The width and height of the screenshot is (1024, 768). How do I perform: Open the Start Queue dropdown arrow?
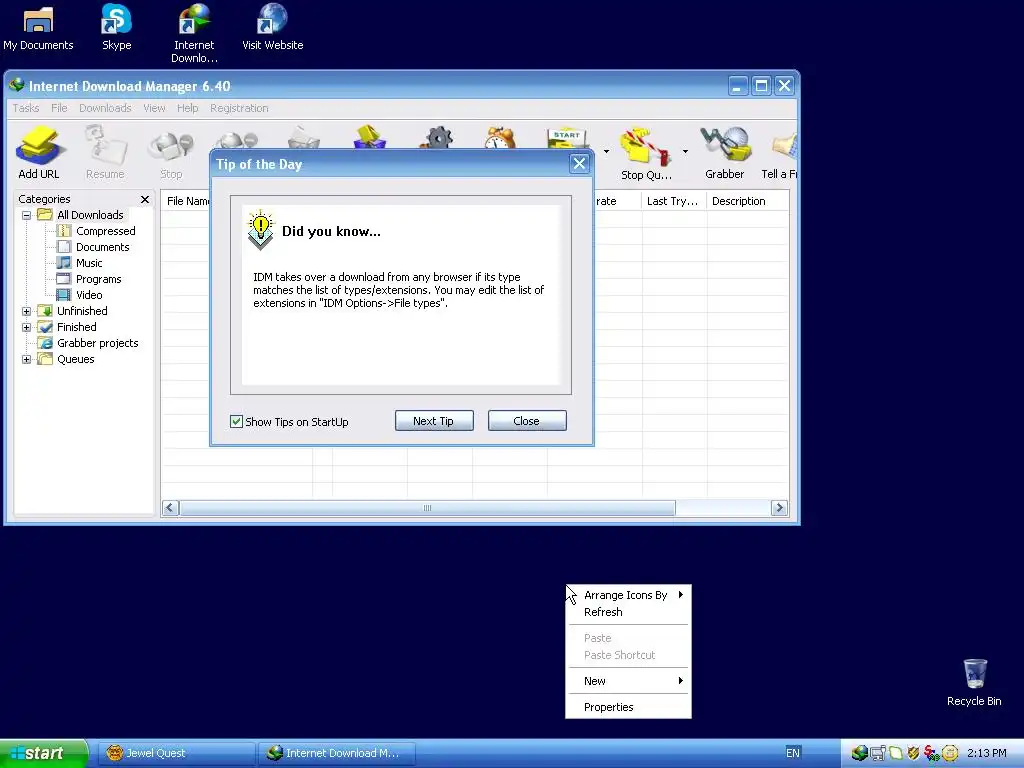(x=606, y=152)
